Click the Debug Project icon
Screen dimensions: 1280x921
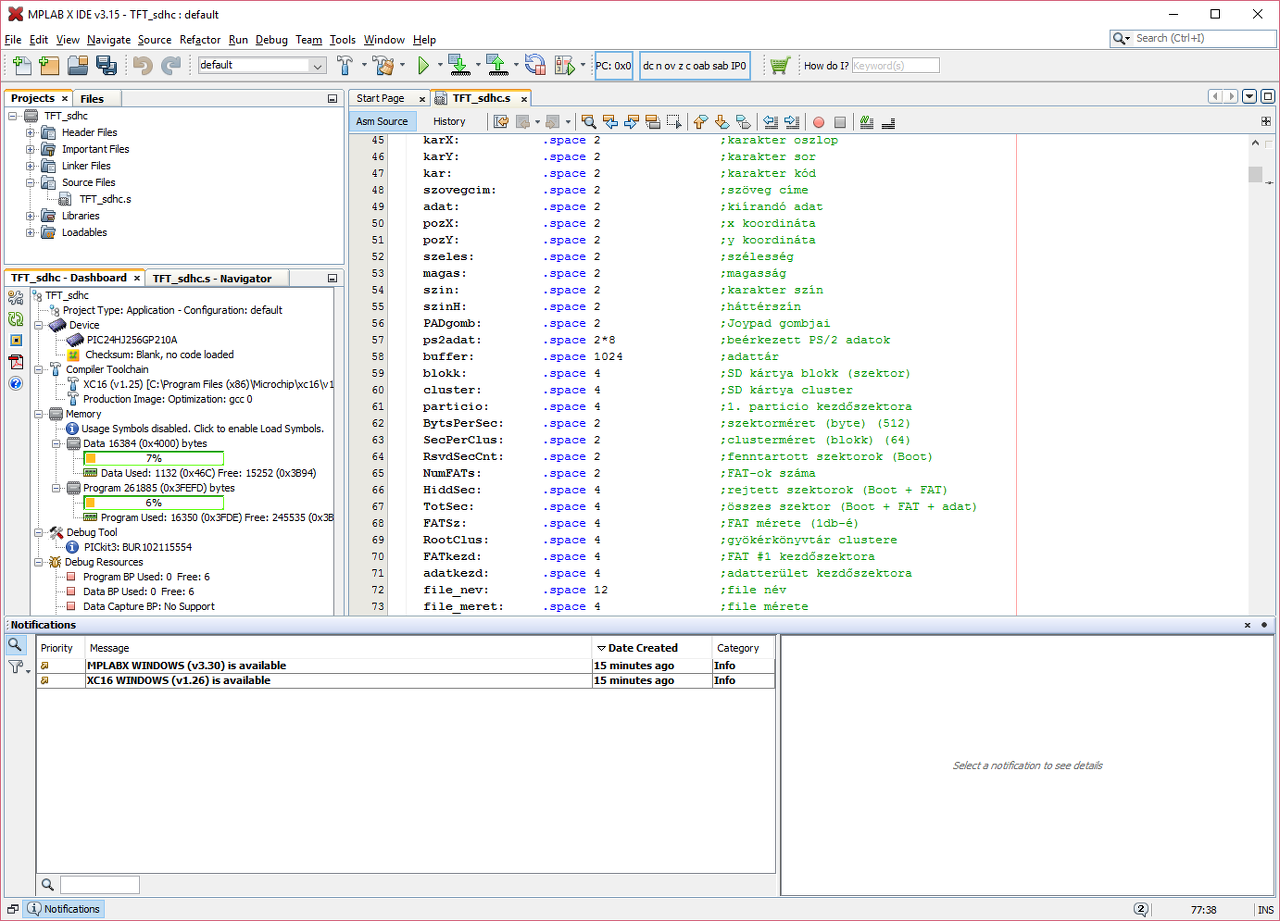coord(562,65)
